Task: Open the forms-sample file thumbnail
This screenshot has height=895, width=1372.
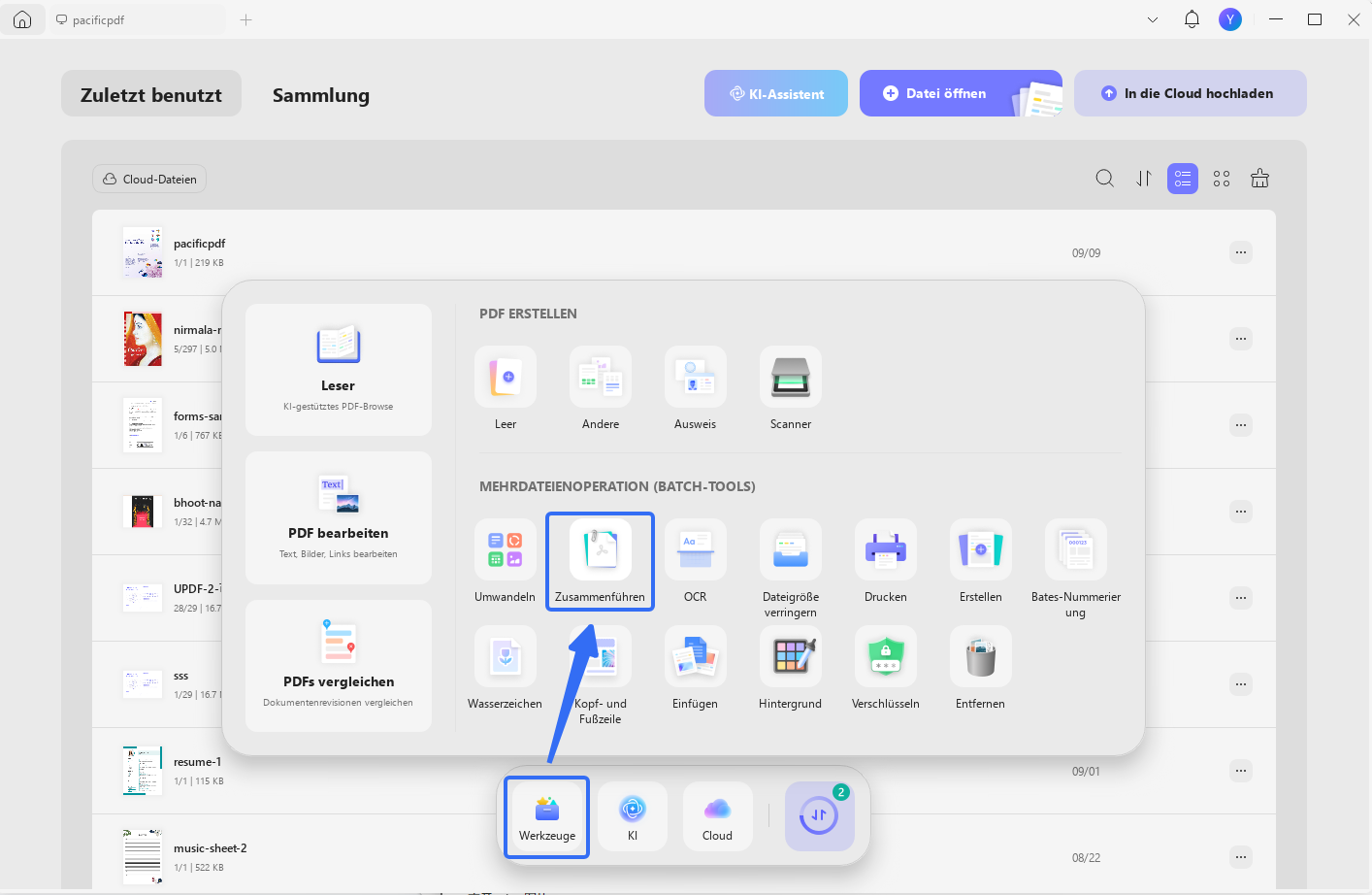Action: [x=143, y=425]
